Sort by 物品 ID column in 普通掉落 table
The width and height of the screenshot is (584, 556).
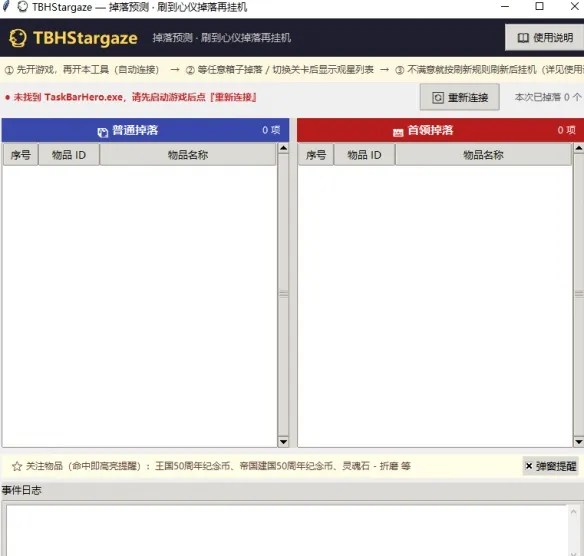(x=69, y=155)
